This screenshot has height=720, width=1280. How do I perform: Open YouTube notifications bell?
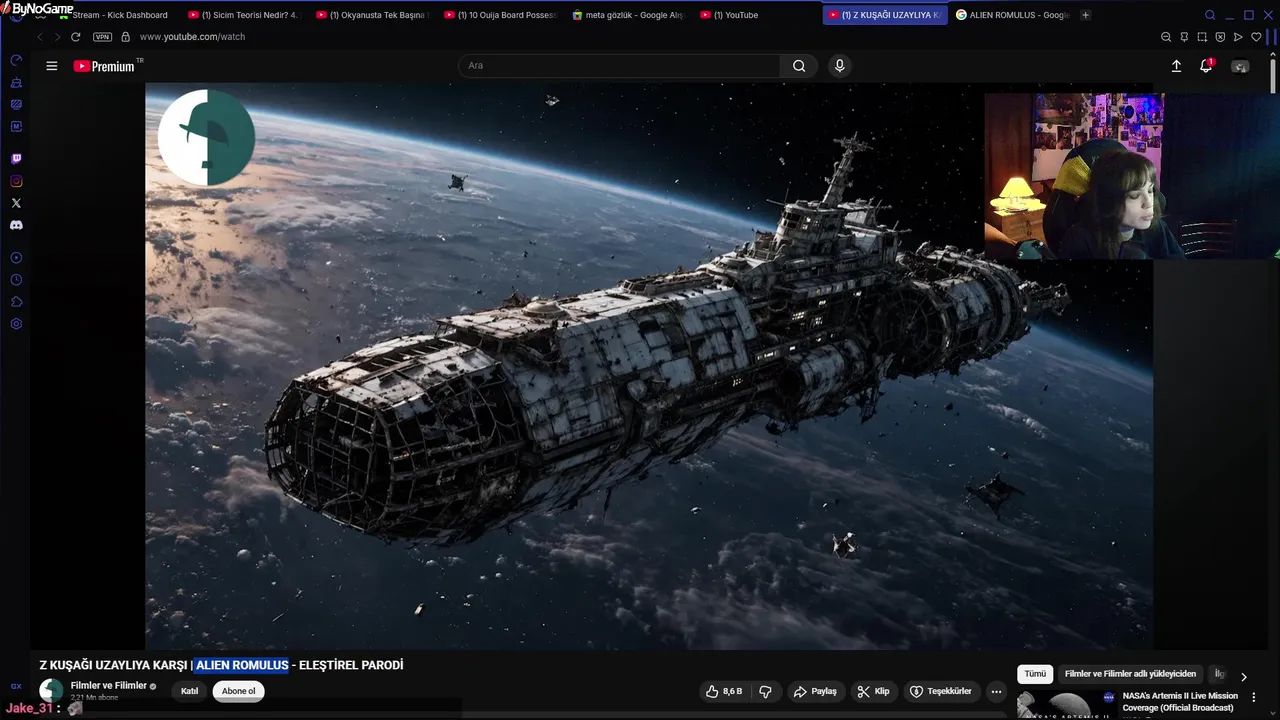(1206, 66)
